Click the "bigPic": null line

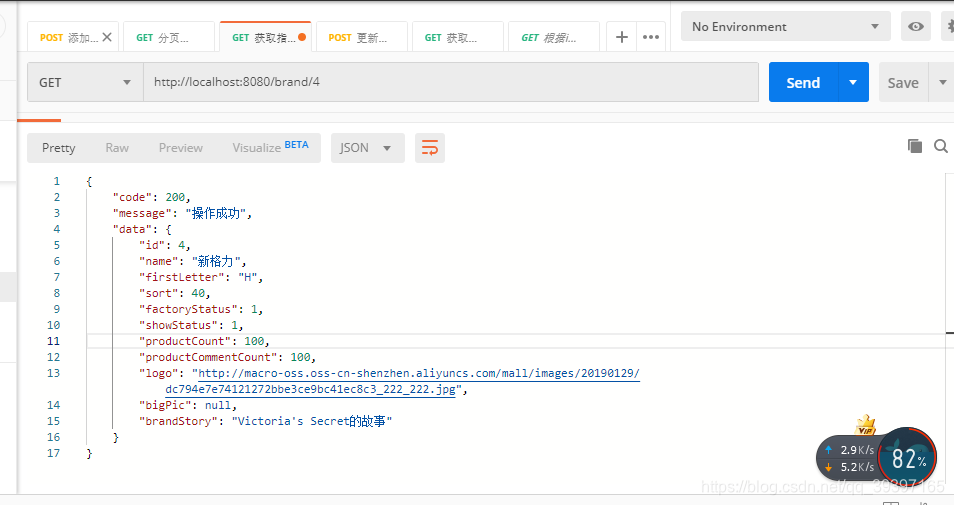pyautogui.click(x=187, y=405)
